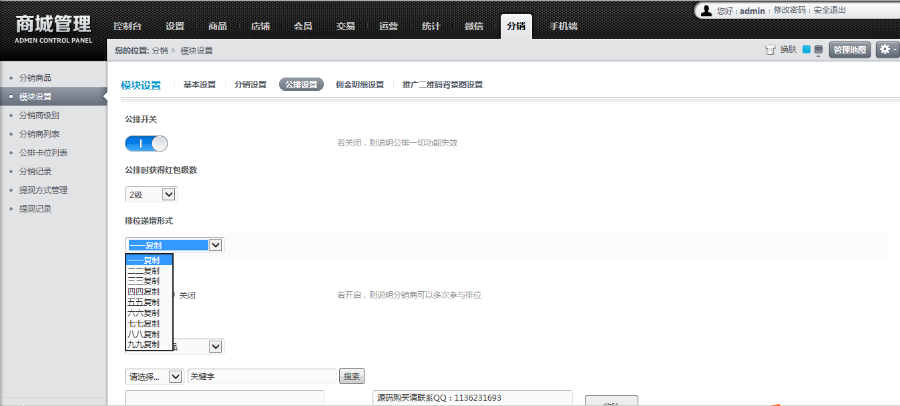900x406 pixels.
Task: Open the 微信 top menu
Action: [x=474, y=26]
